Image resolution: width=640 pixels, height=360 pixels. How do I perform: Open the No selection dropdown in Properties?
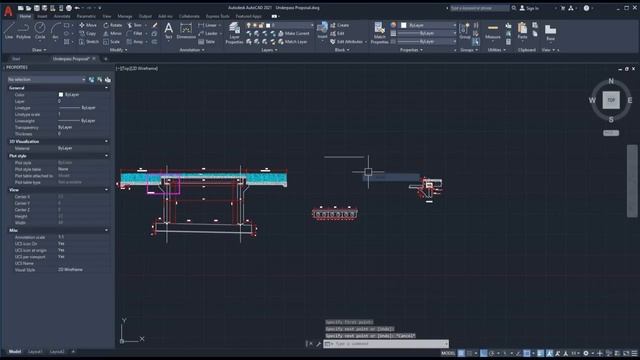47,80
